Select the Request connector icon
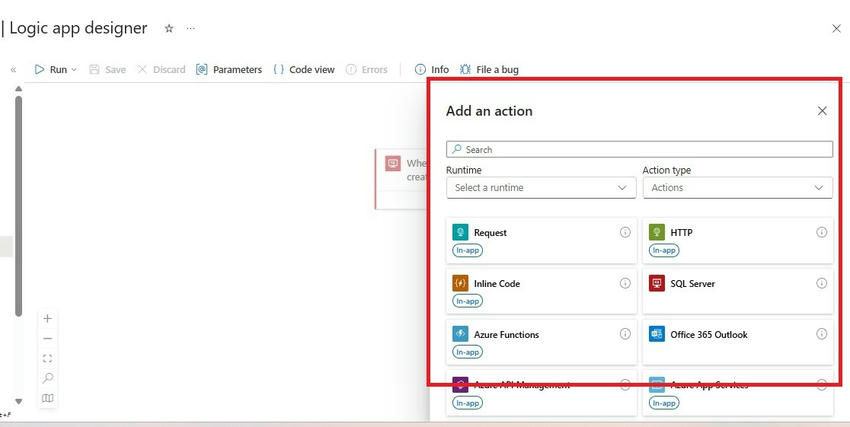Screen dimensions: 850x427 460,232
